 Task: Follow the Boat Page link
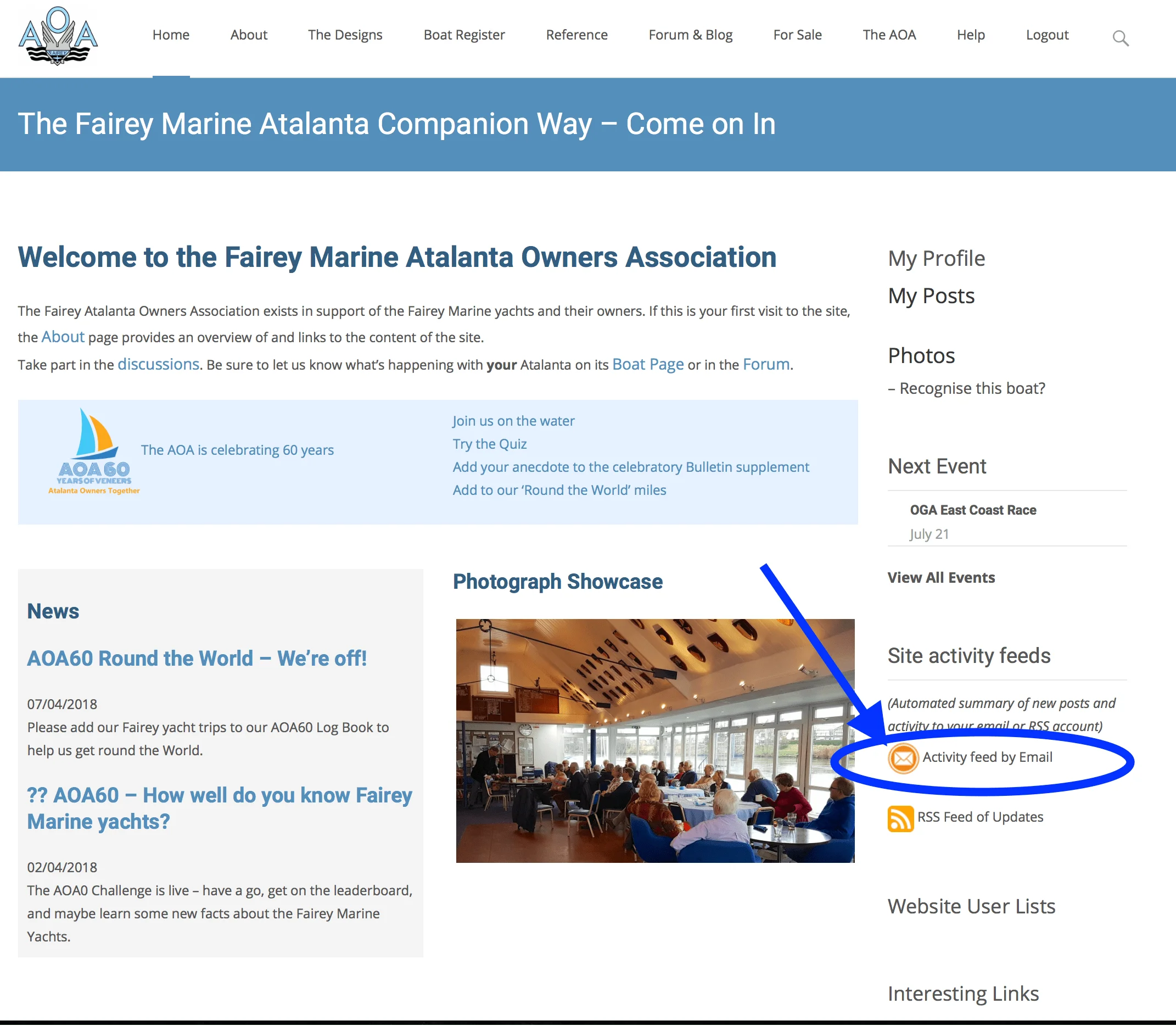648,364
